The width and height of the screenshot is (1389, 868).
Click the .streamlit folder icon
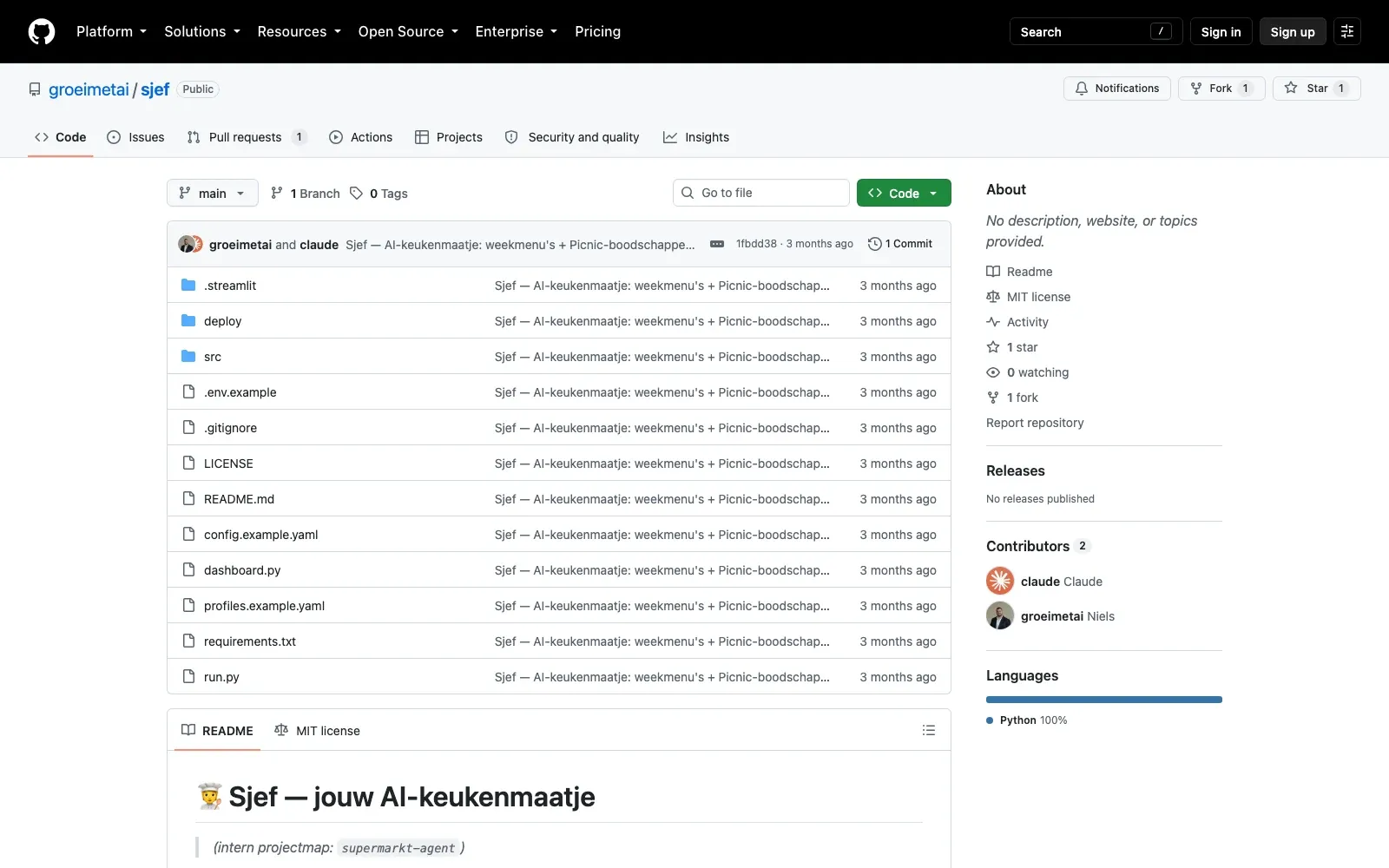pyautogui.click(x=188, y=285)
